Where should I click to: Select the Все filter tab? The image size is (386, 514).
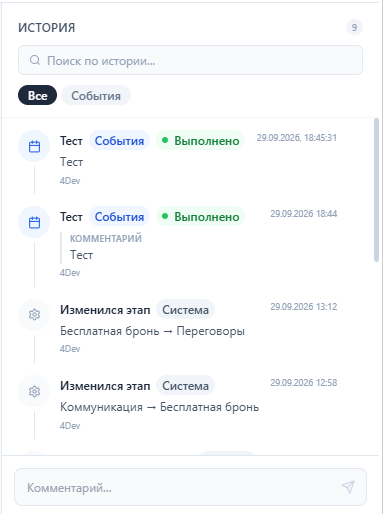coord(37,95)
